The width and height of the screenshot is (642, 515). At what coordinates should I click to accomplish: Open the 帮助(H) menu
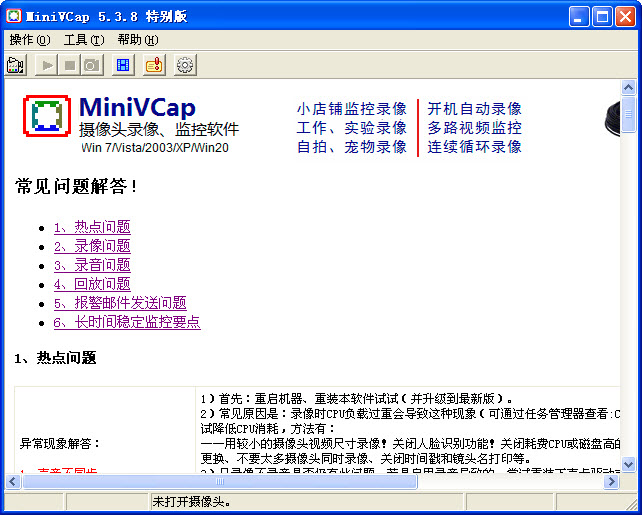click(138, 40)
